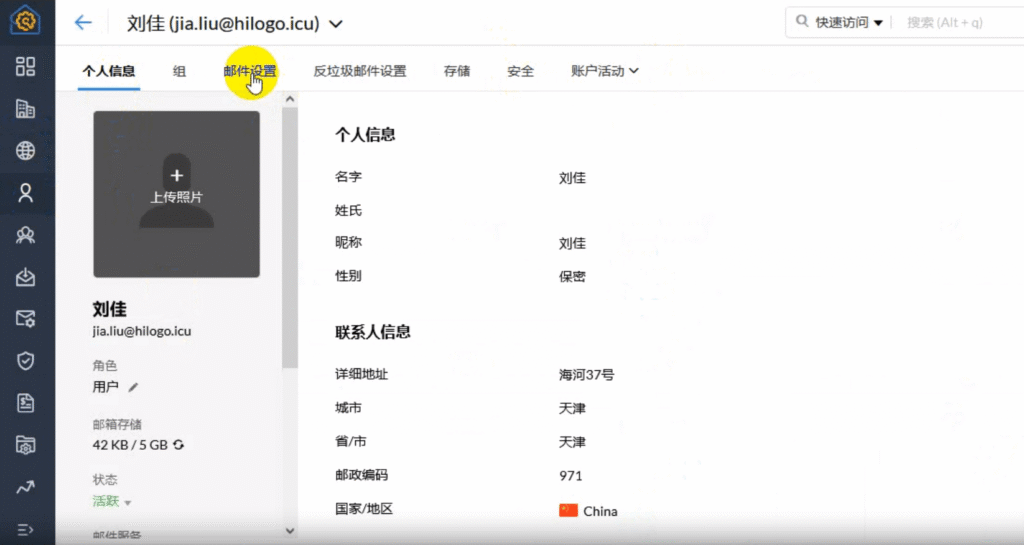Open the user switcher chevron next to jia.liu@hilogo.icu
The image size is (1024, 545).
coord(336,23)
